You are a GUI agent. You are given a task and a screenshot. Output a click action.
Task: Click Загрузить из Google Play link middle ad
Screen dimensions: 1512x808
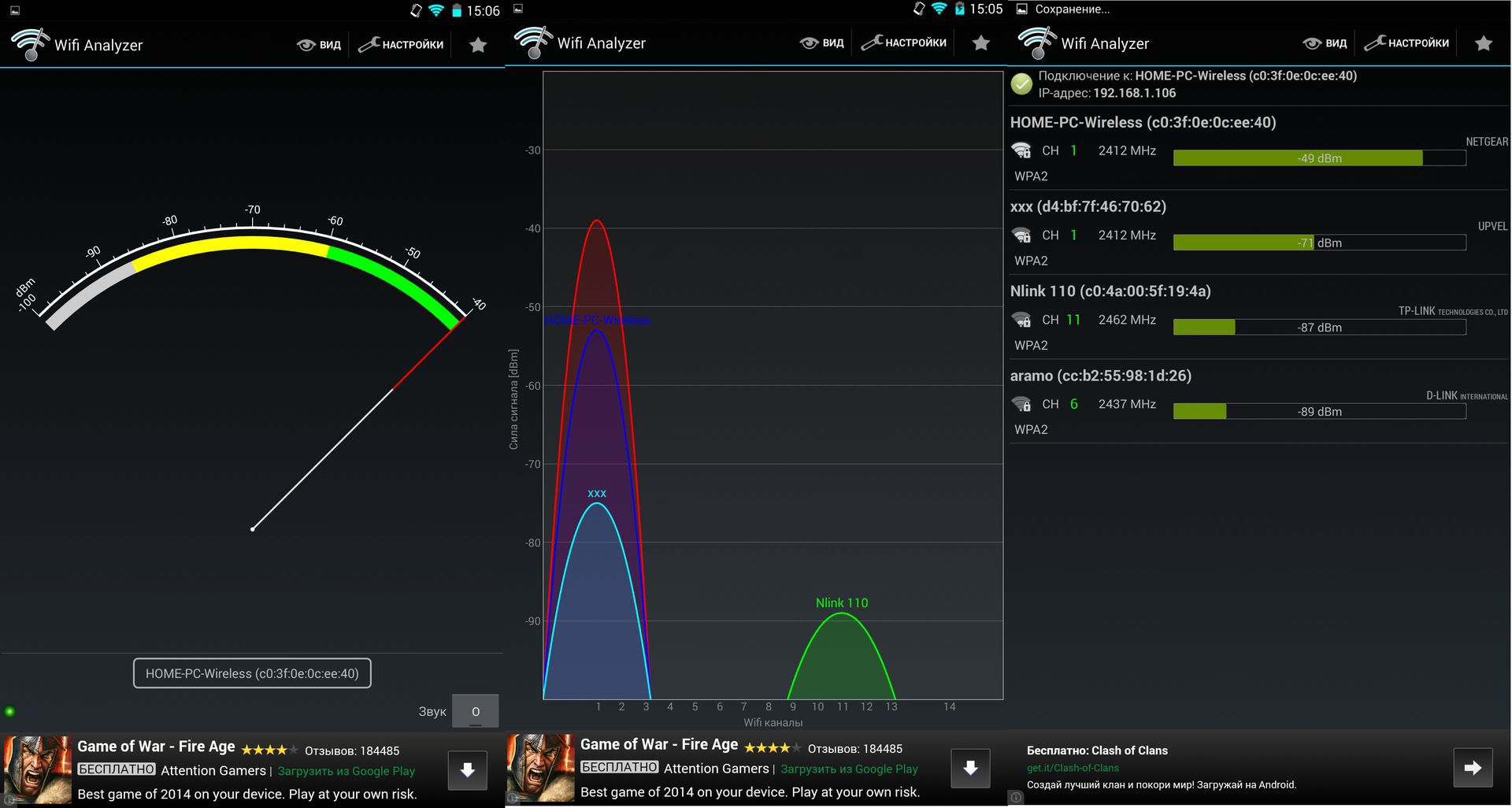[x=850, y=769]
